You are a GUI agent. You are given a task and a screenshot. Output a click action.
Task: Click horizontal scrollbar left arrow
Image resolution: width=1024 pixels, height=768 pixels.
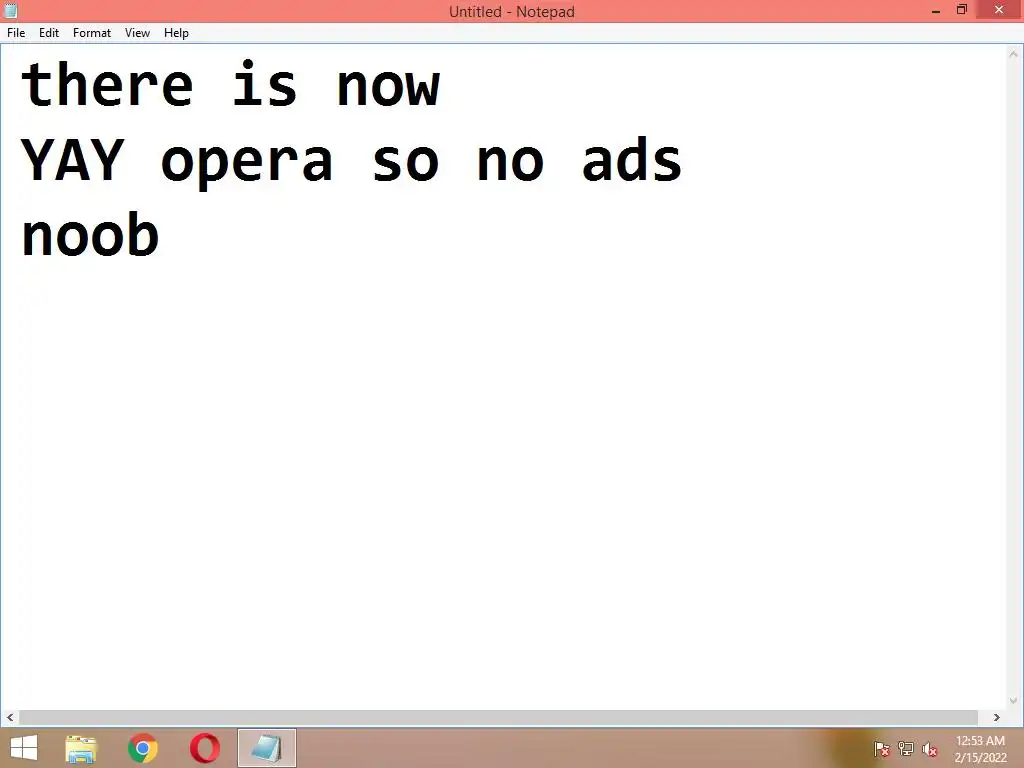(10, 717)
